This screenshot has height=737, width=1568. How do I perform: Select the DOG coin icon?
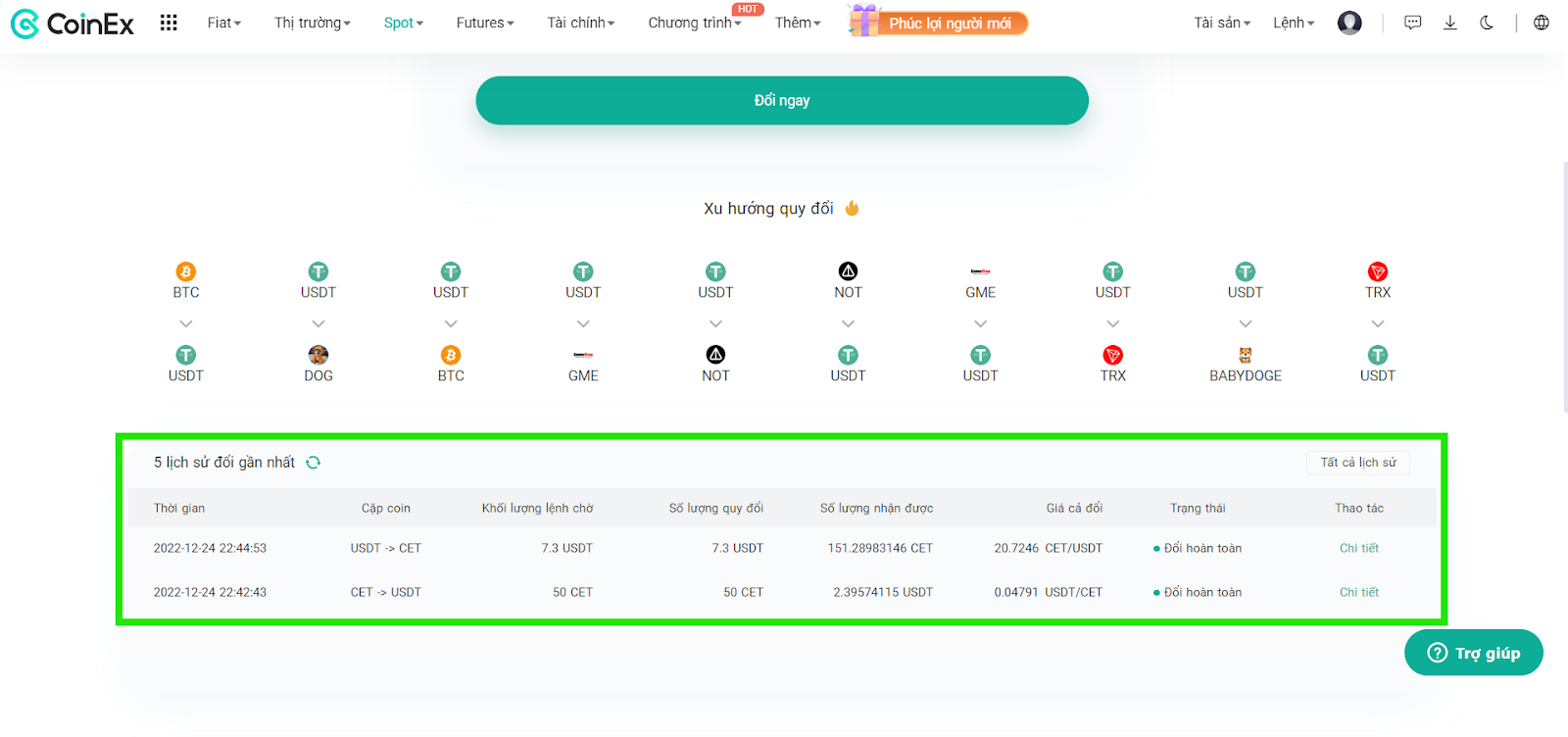(x=318, y=355)
